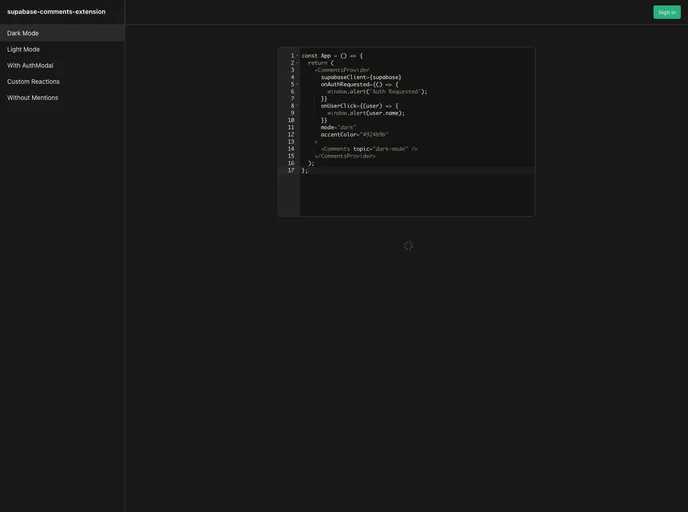Click the supabaseClient={supabase} code line
Screen dimensions: 688x512
tap(361, 77)
